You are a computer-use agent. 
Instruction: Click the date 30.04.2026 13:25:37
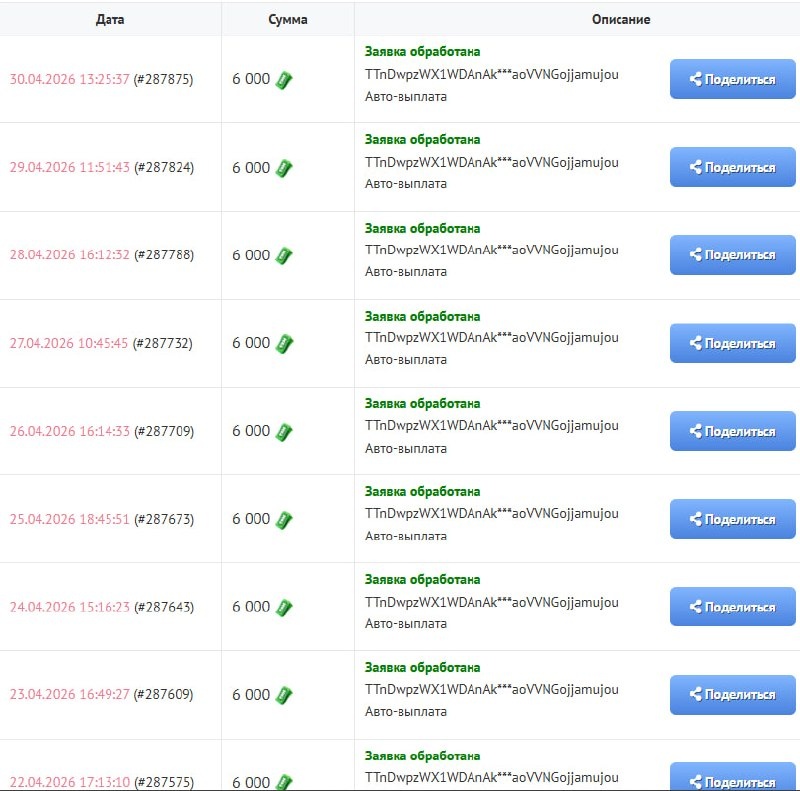coord(69,79)
